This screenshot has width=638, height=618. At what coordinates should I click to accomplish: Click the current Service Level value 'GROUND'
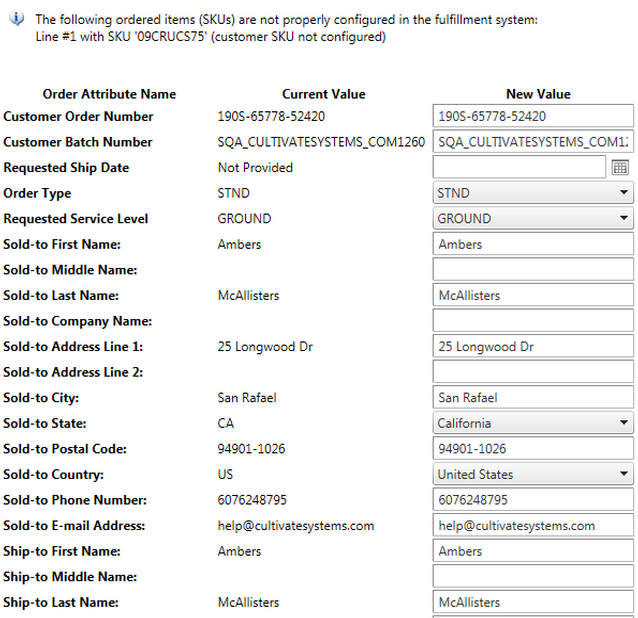click(x=244, y=218)
